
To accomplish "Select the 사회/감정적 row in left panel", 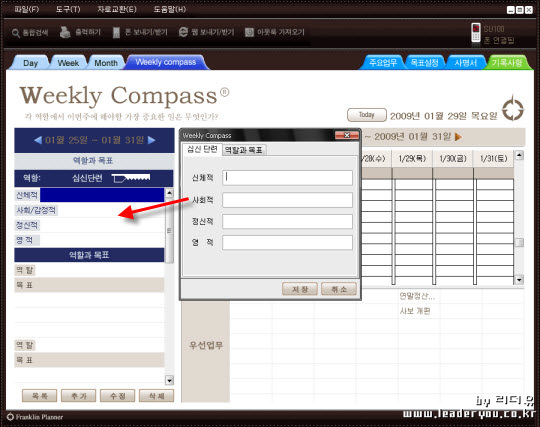I will (x=89, y=210).
